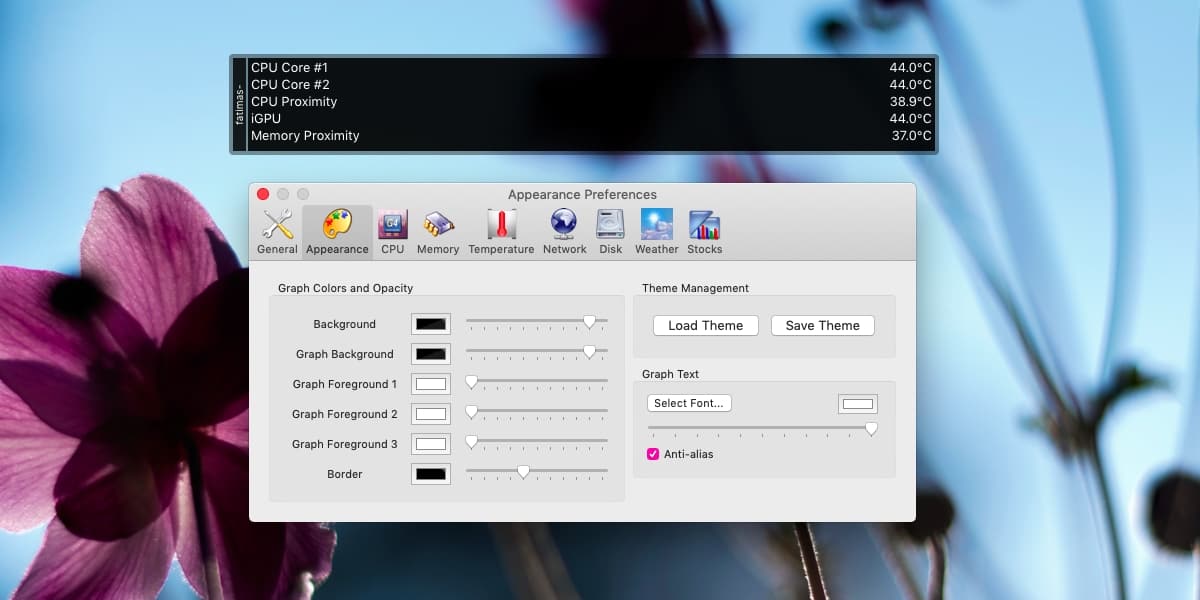Open the Graph Text color swatch
Viewport: 1200px width, 600px height.
pyautogui.click(x=858, y=404)
